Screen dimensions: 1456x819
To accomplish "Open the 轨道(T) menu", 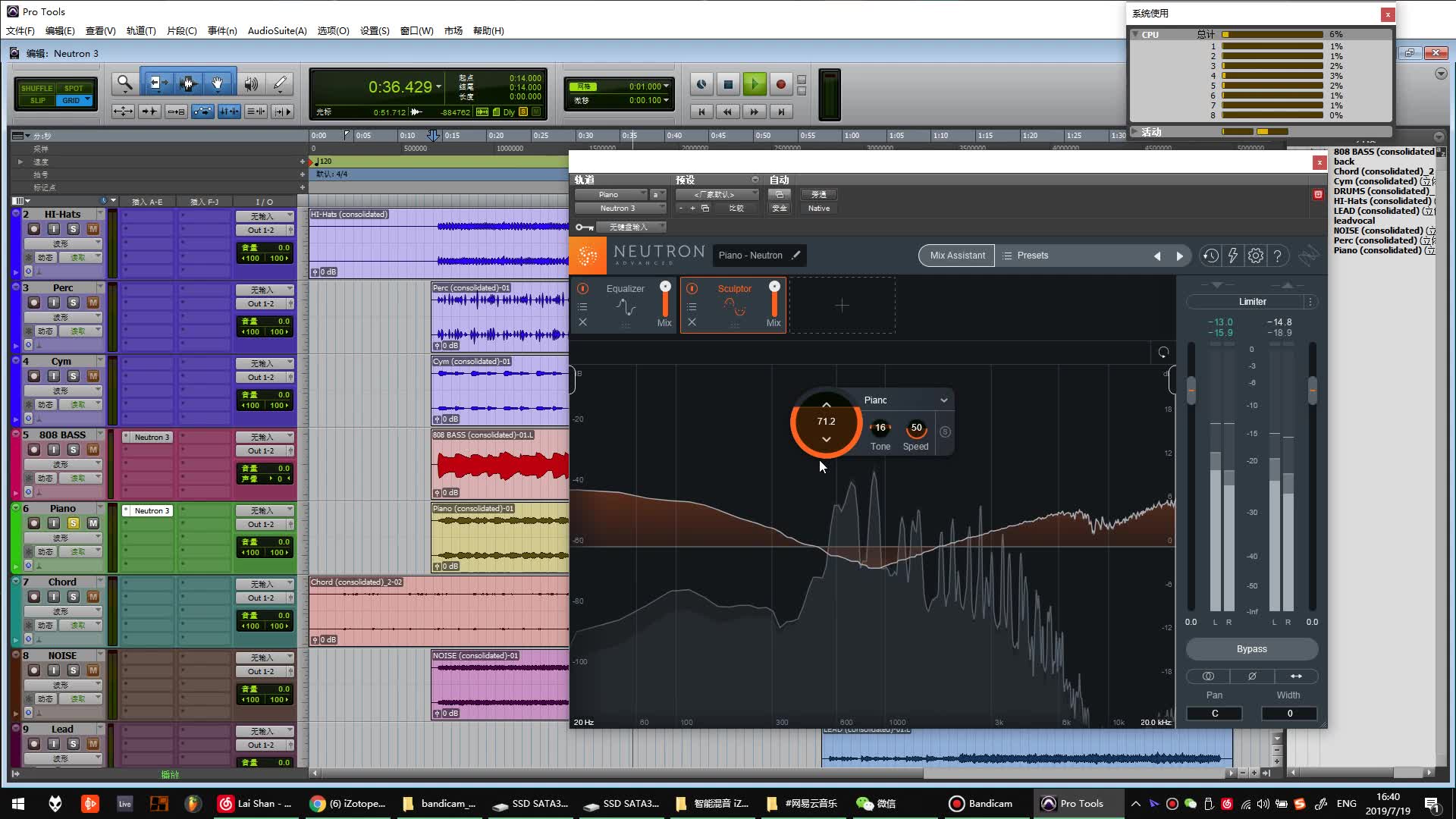I will pyautogui.click(x=141, y=31).
